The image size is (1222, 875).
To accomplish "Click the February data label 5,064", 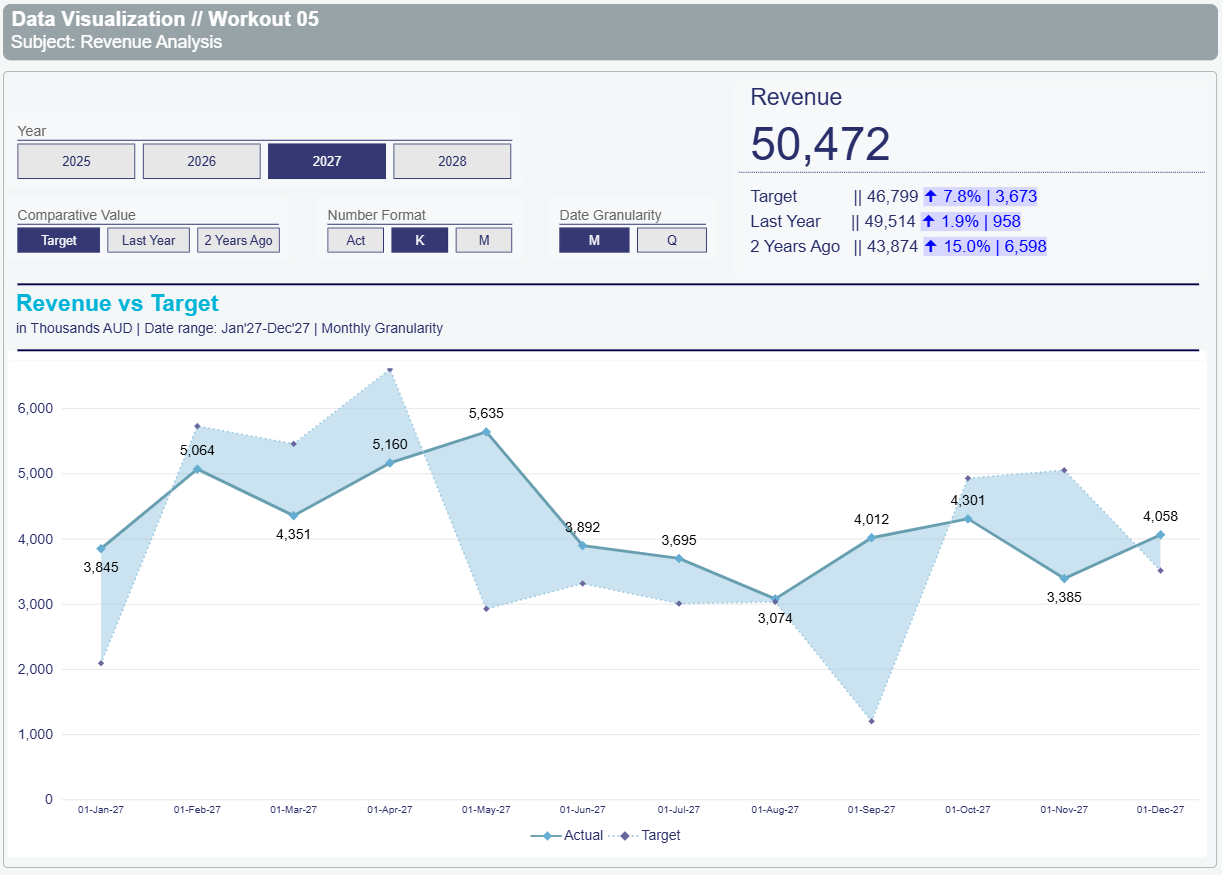I will coord(197,450).
